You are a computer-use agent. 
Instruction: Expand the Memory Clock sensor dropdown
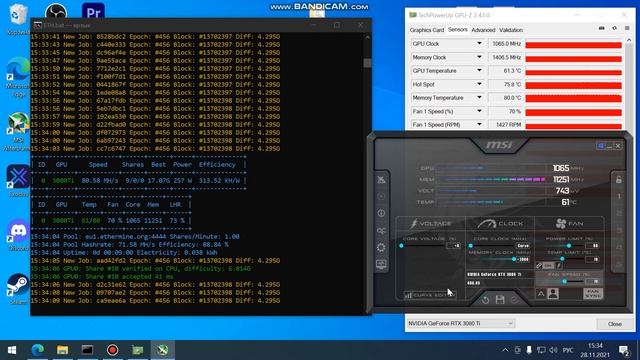pos(479,57)
